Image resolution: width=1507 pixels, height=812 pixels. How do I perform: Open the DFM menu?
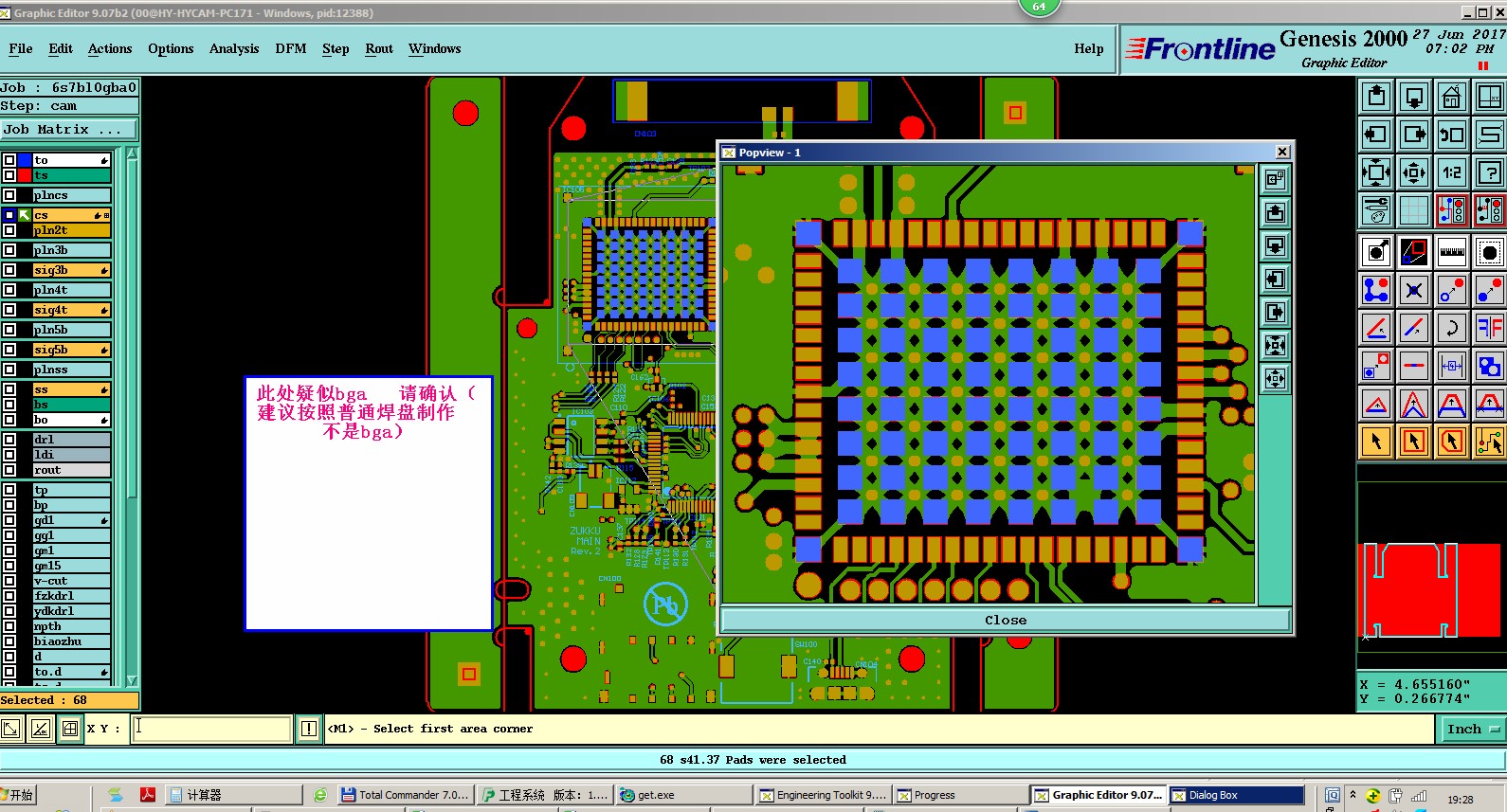tap(291, 48)
